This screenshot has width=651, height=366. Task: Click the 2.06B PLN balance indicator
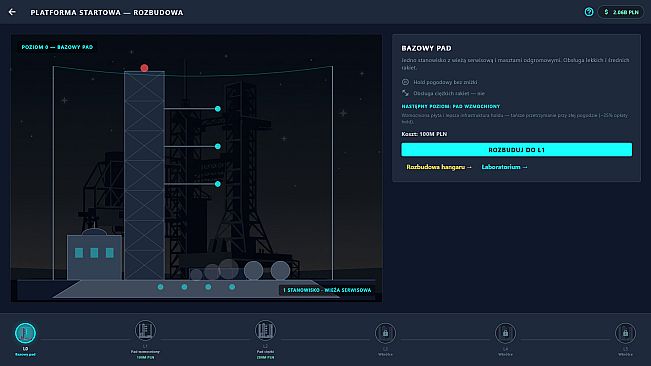pyautogui.click(x=621, y=12)
